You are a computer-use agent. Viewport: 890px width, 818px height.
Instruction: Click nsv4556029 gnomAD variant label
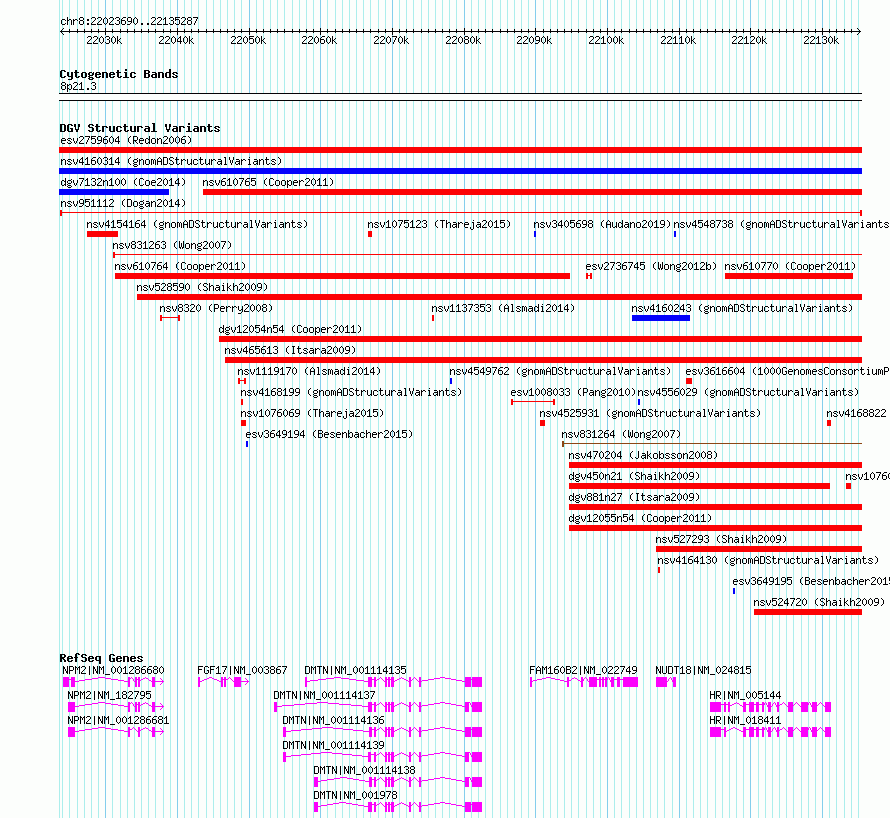(x=748, y=392)
